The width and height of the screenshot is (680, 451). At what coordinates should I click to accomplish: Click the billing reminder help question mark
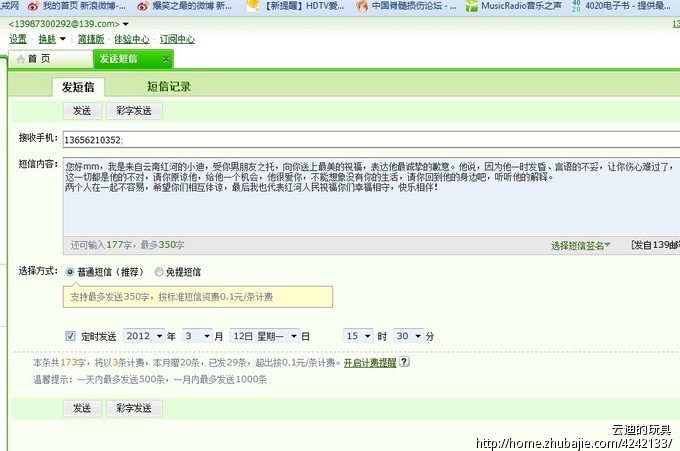[x=404, y=362]
